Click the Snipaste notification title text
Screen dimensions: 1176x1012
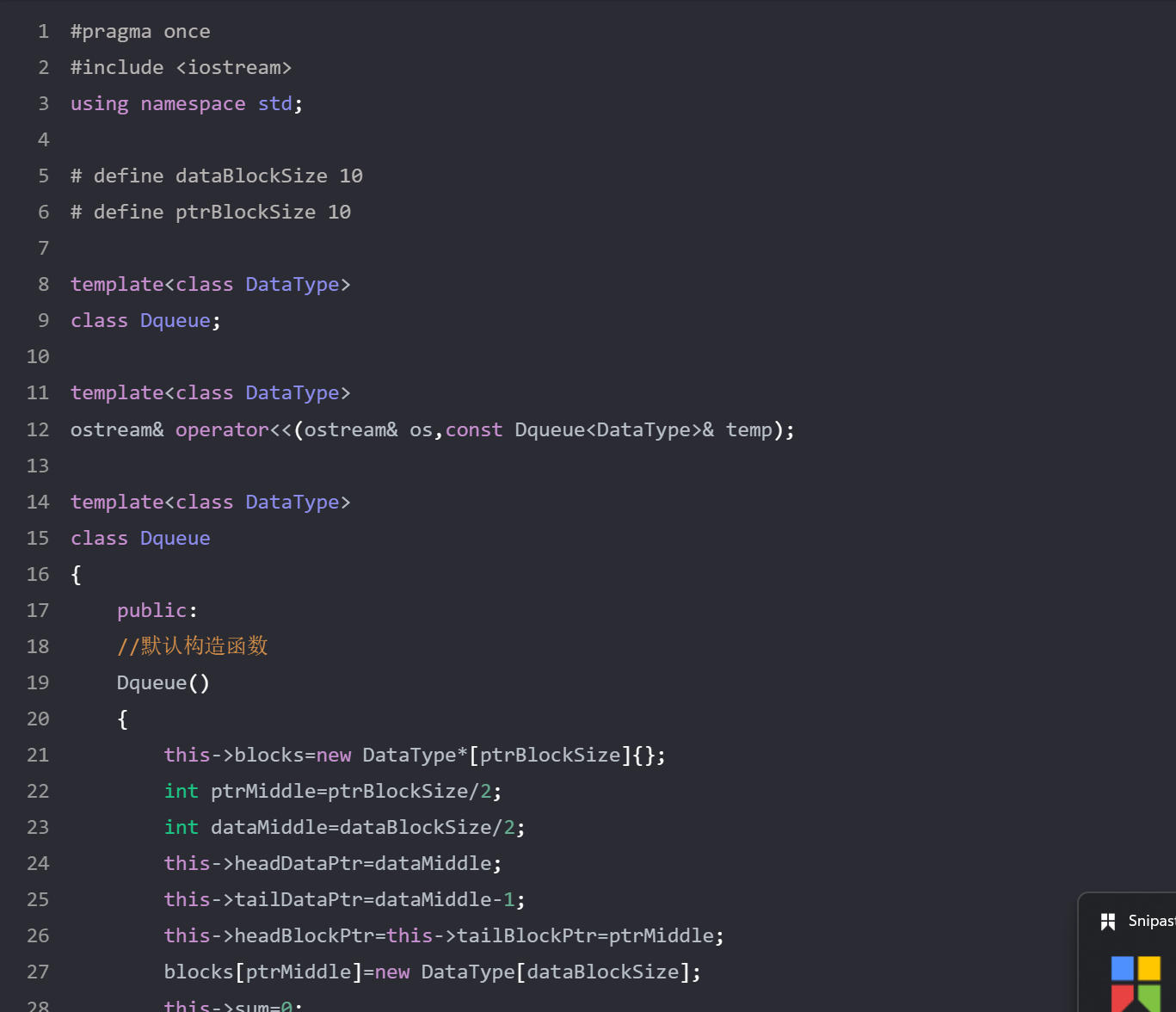pos(1151,921)
